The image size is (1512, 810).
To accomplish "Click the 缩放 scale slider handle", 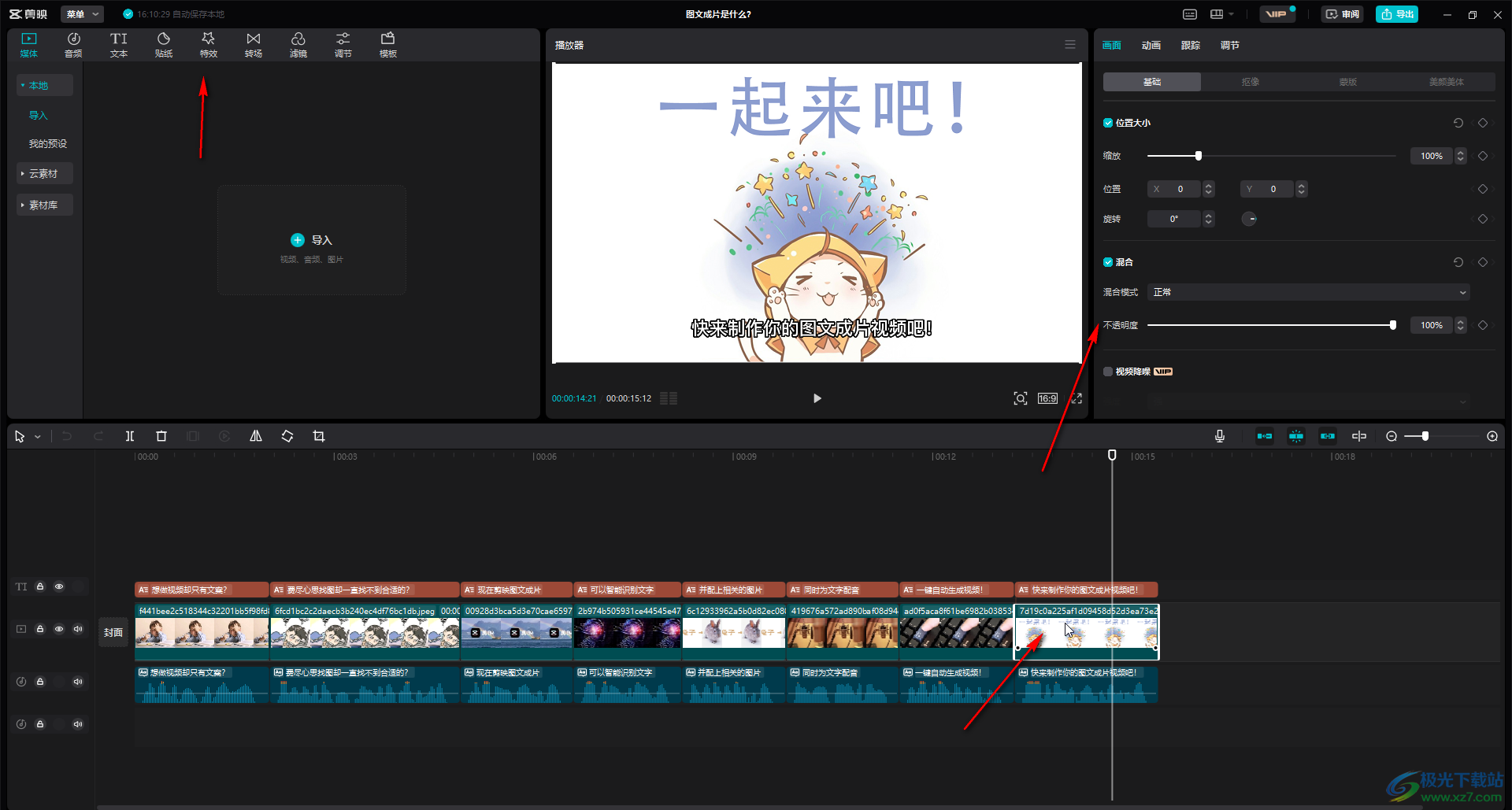I will pos(1199,156).
